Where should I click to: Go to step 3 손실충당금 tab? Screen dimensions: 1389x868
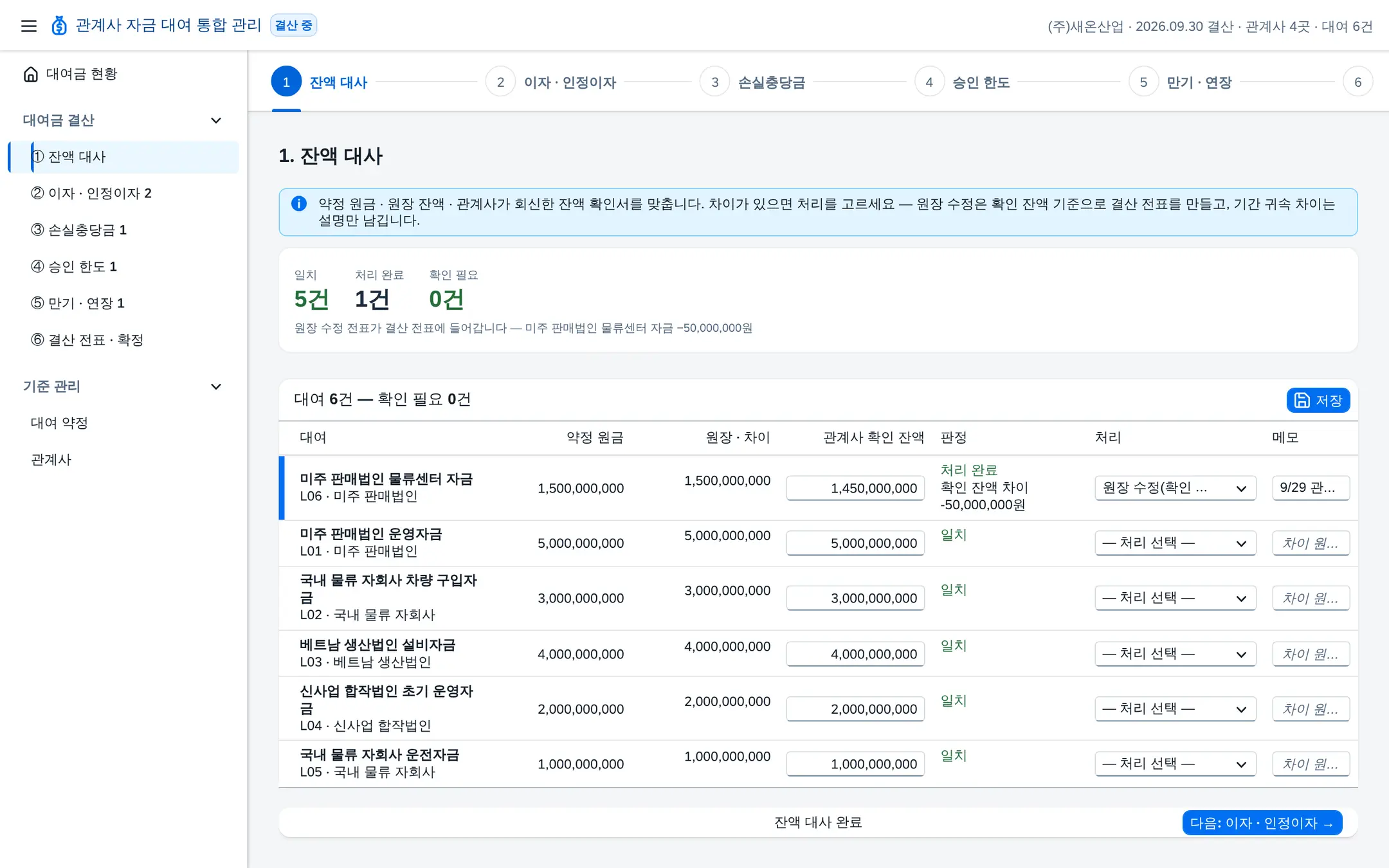(753, 82)
